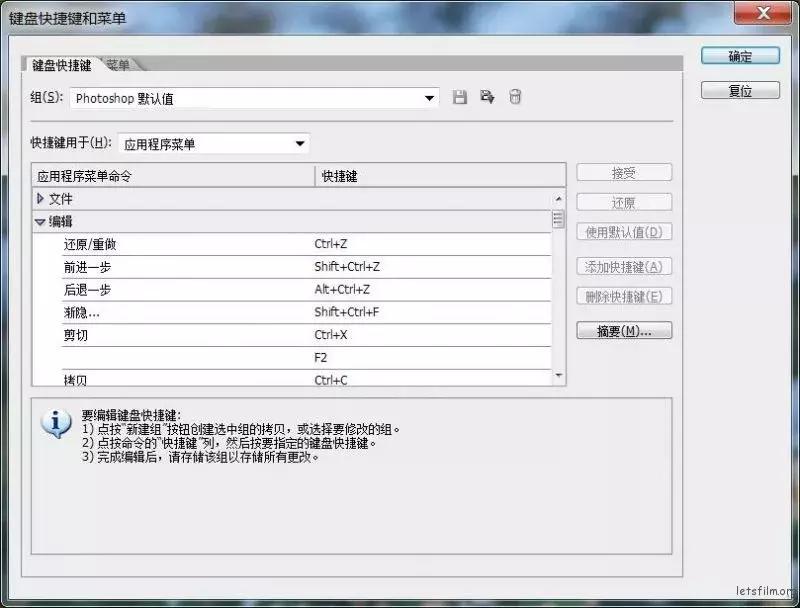The height and width of the screenshot is (608, 800).
Task: Click the 接受 button
Action: click(x=624, y=171)
